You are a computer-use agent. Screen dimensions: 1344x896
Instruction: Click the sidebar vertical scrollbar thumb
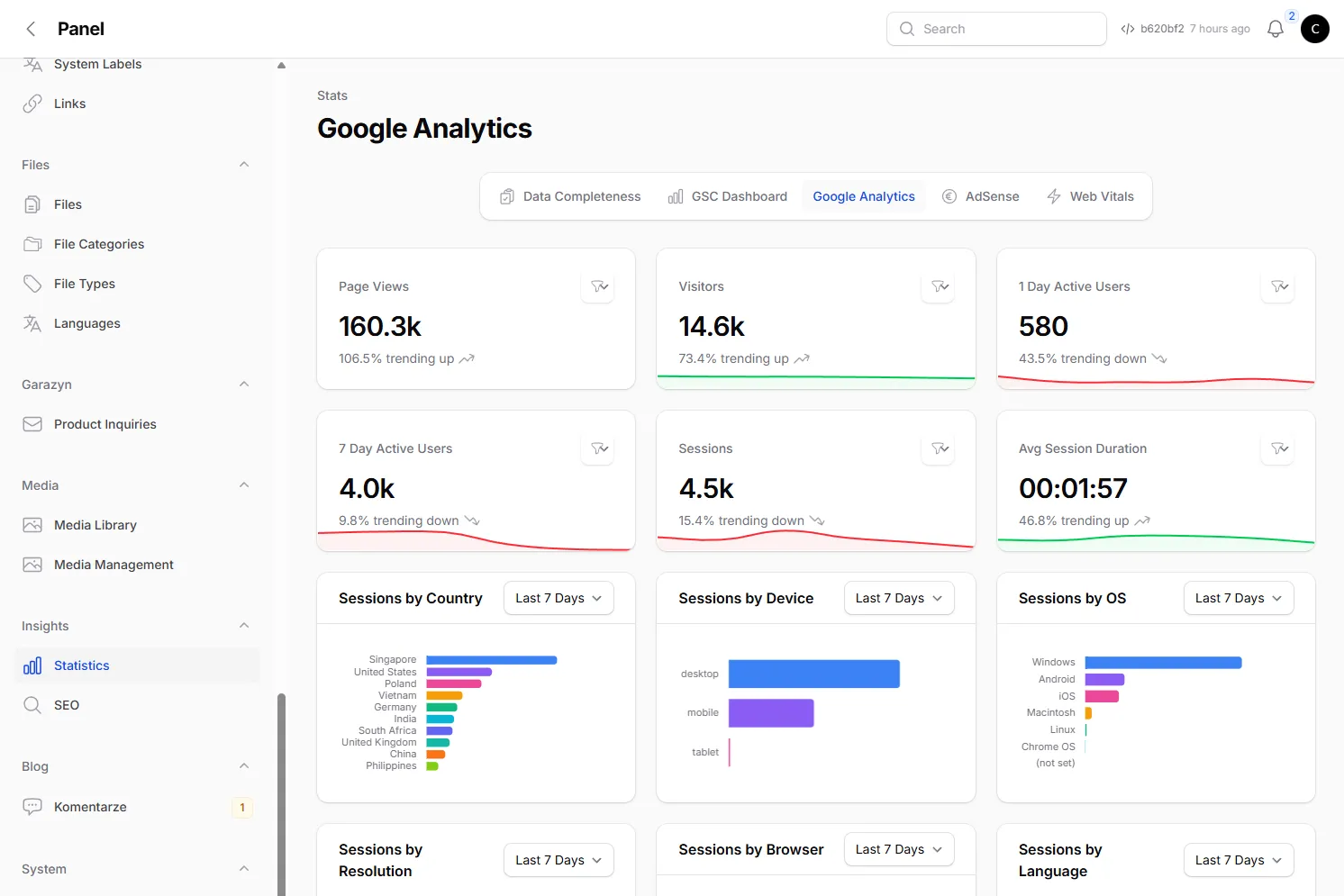pos(281,794)
